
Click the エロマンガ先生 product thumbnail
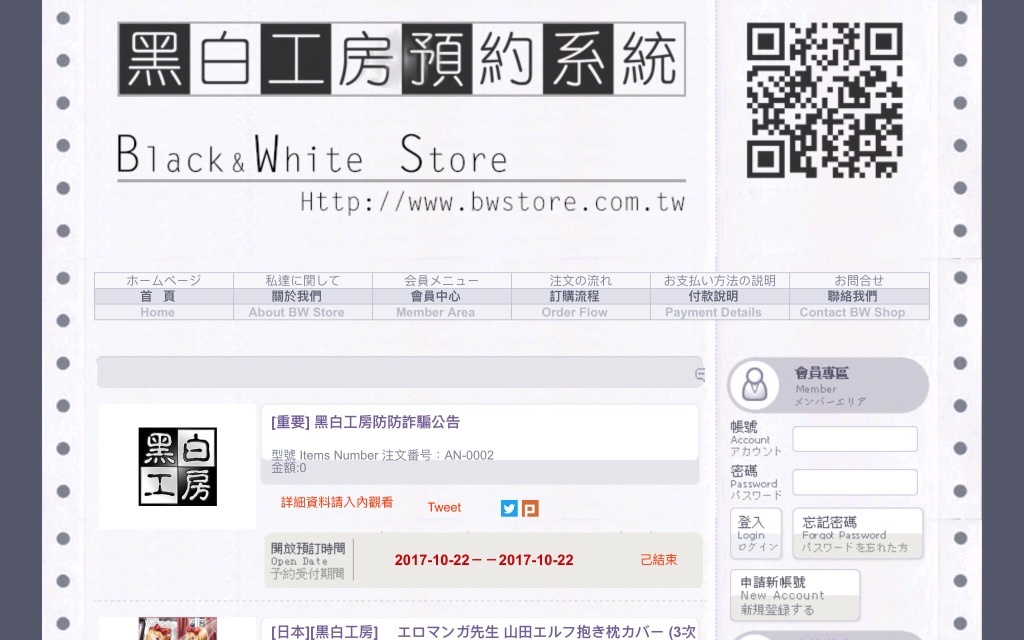178,628
